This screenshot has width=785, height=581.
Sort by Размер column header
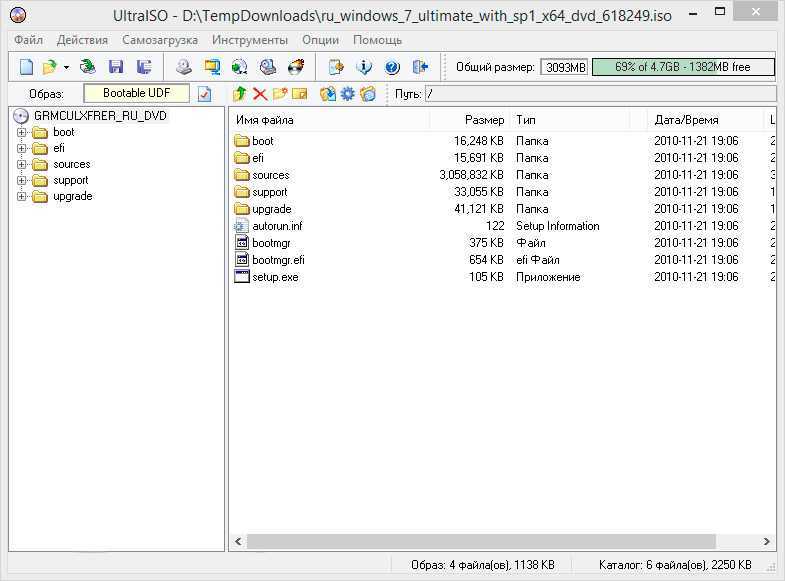click(x=469, y=120)
